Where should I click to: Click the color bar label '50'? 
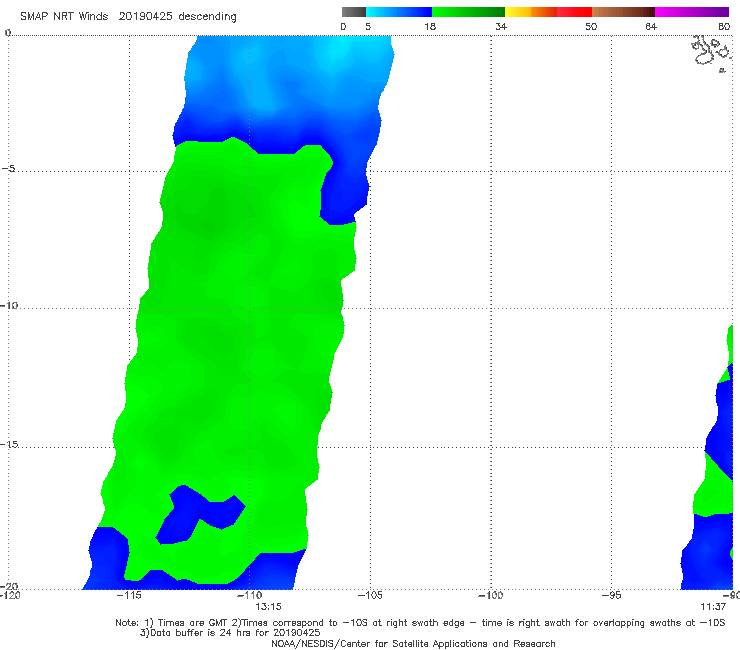(591, 27)
